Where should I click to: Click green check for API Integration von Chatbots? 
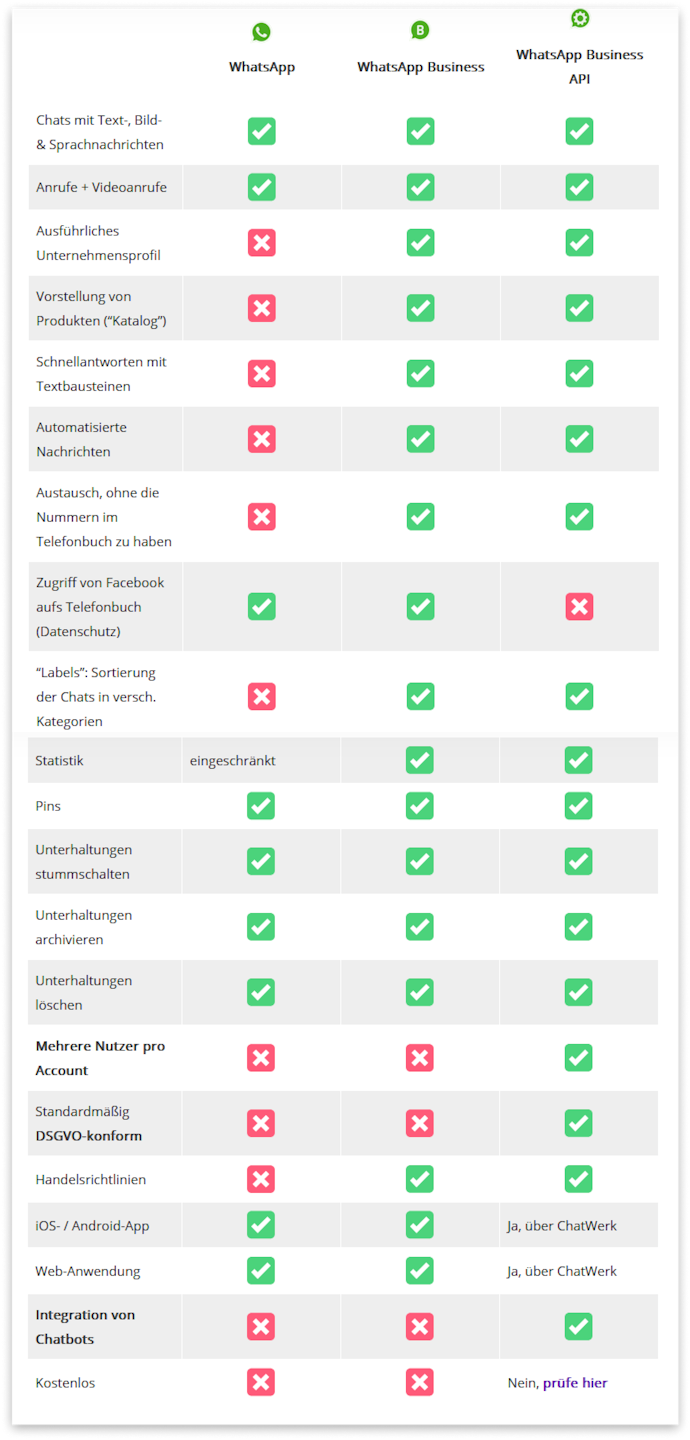[579, 1327]
